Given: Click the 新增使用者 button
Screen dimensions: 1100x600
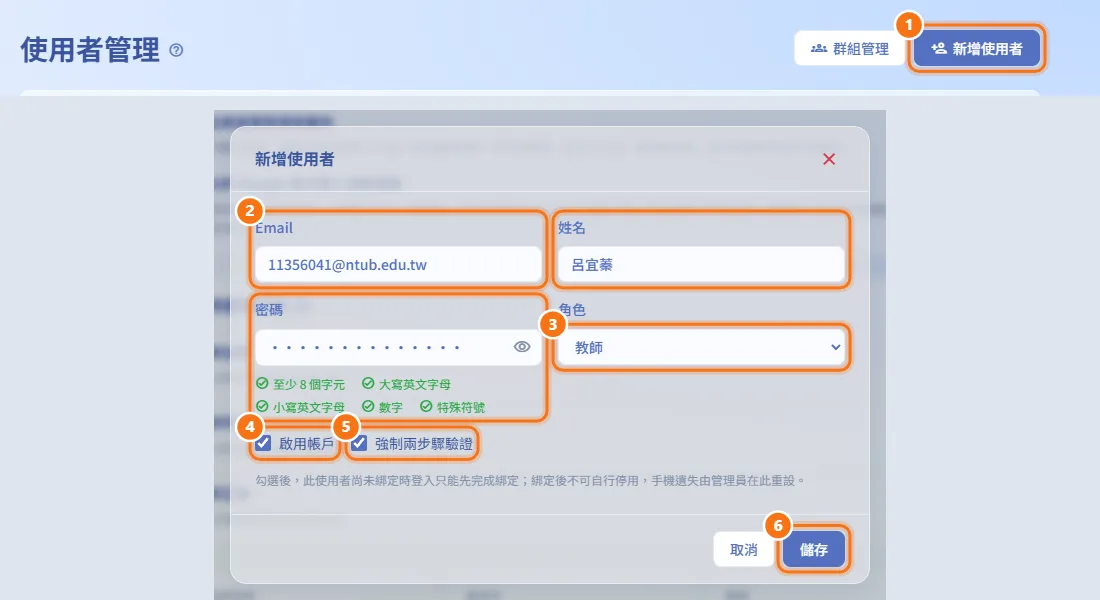Looking at the screenshot, I should 977,48.
